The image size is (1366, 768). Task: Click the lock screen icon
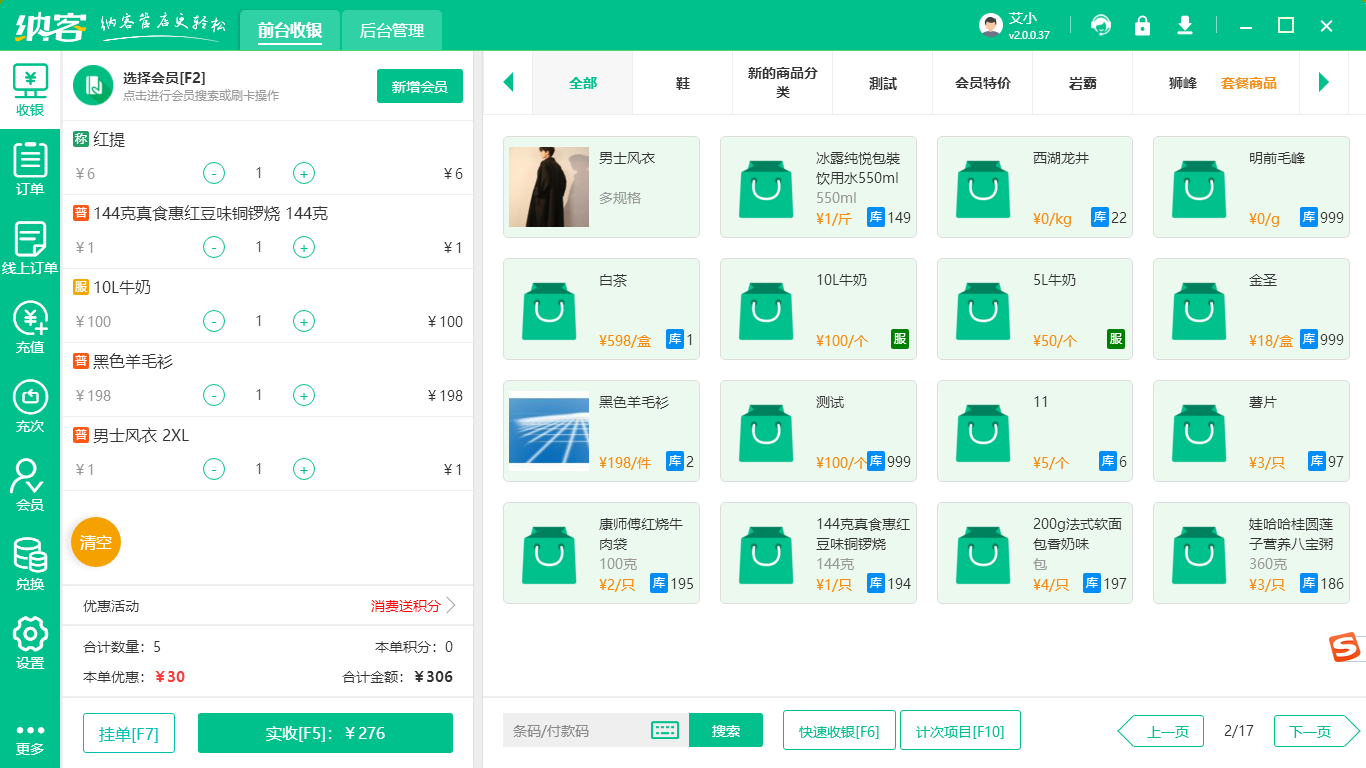coord(1142,25)
